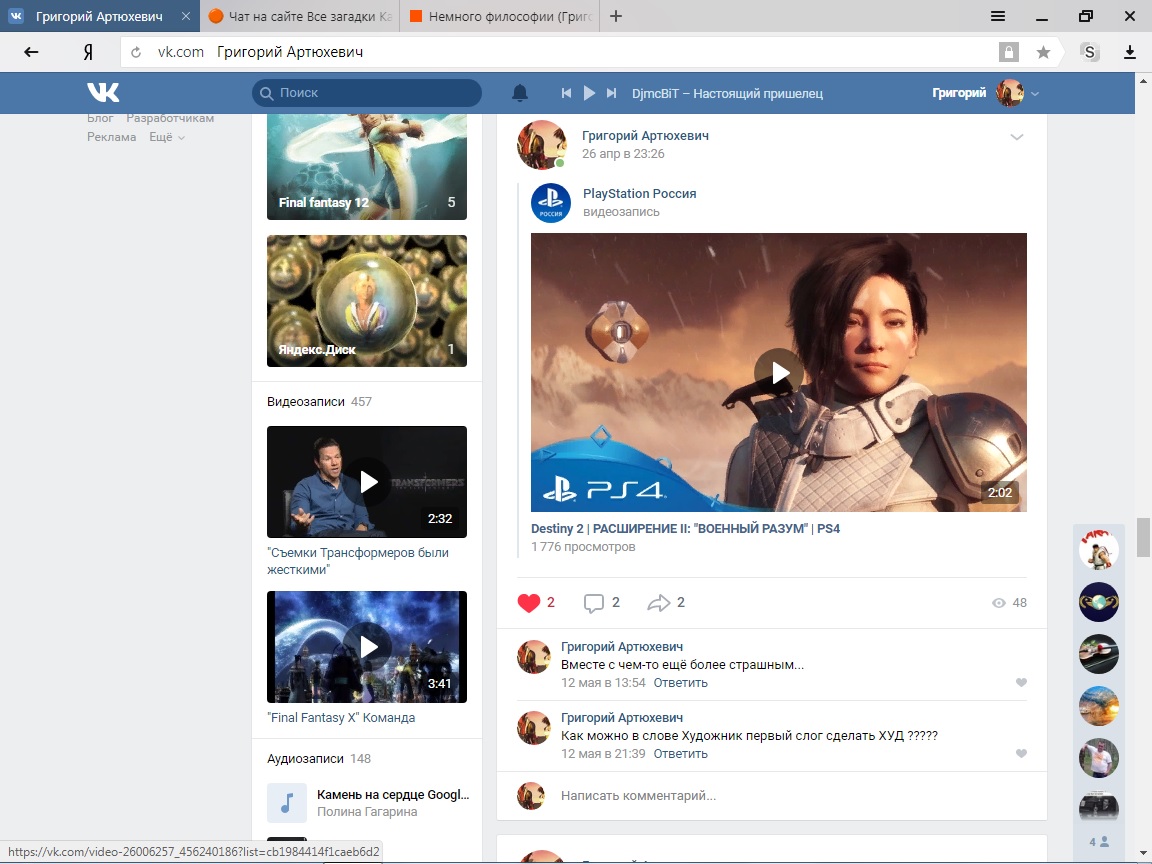Open top friend avatar in chat sidebar
Image resolution: width=1152 pixels, height=864 pixels.
[x=1098, y=550]
